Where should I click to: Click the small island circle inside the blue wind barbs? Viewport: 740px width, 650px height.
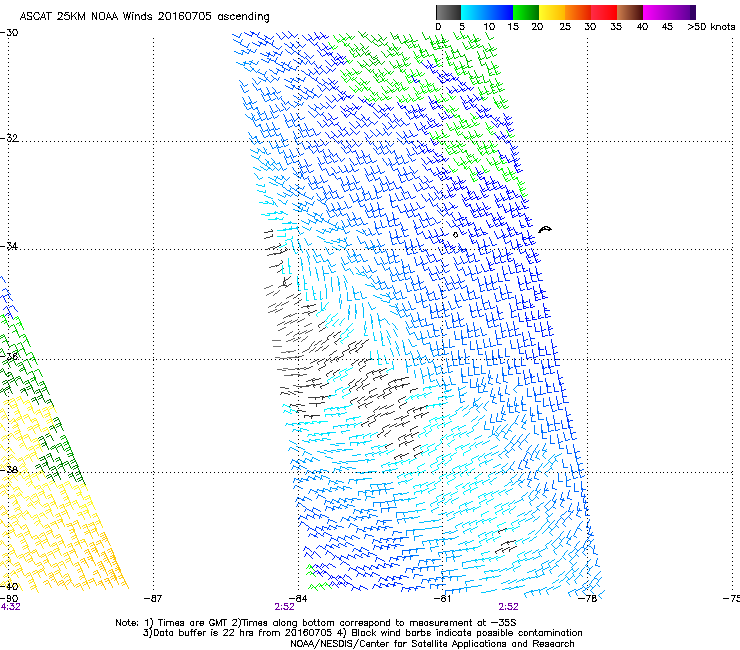pyautogui.click(x=455, y=234)
